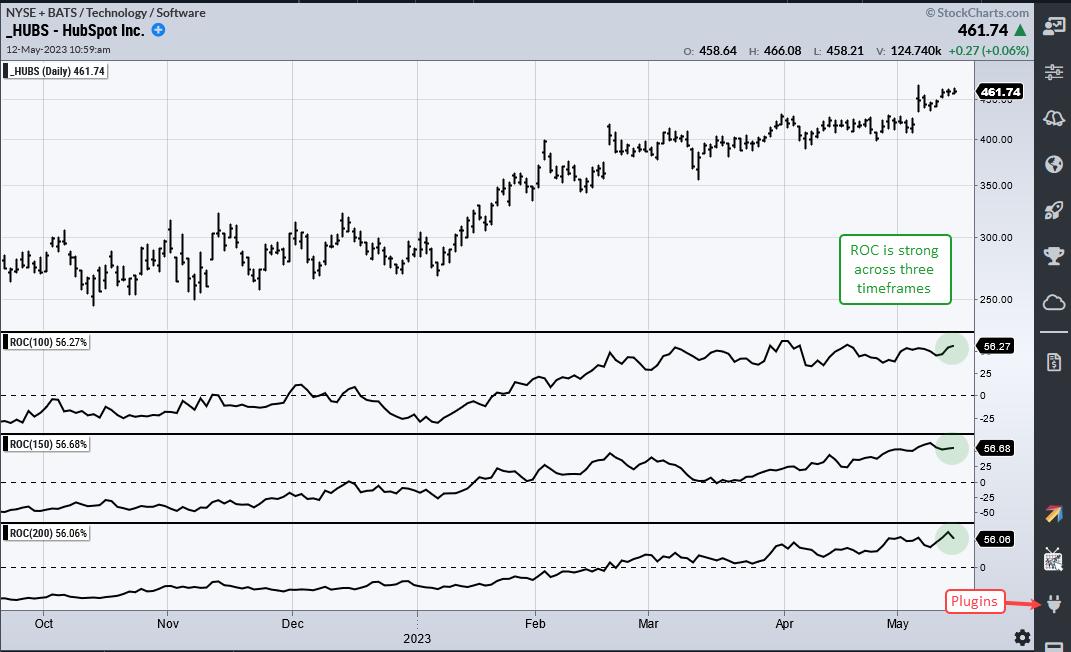Click the Feb label on date axis
Screen dimensions: 1071x652
(536, 623)
